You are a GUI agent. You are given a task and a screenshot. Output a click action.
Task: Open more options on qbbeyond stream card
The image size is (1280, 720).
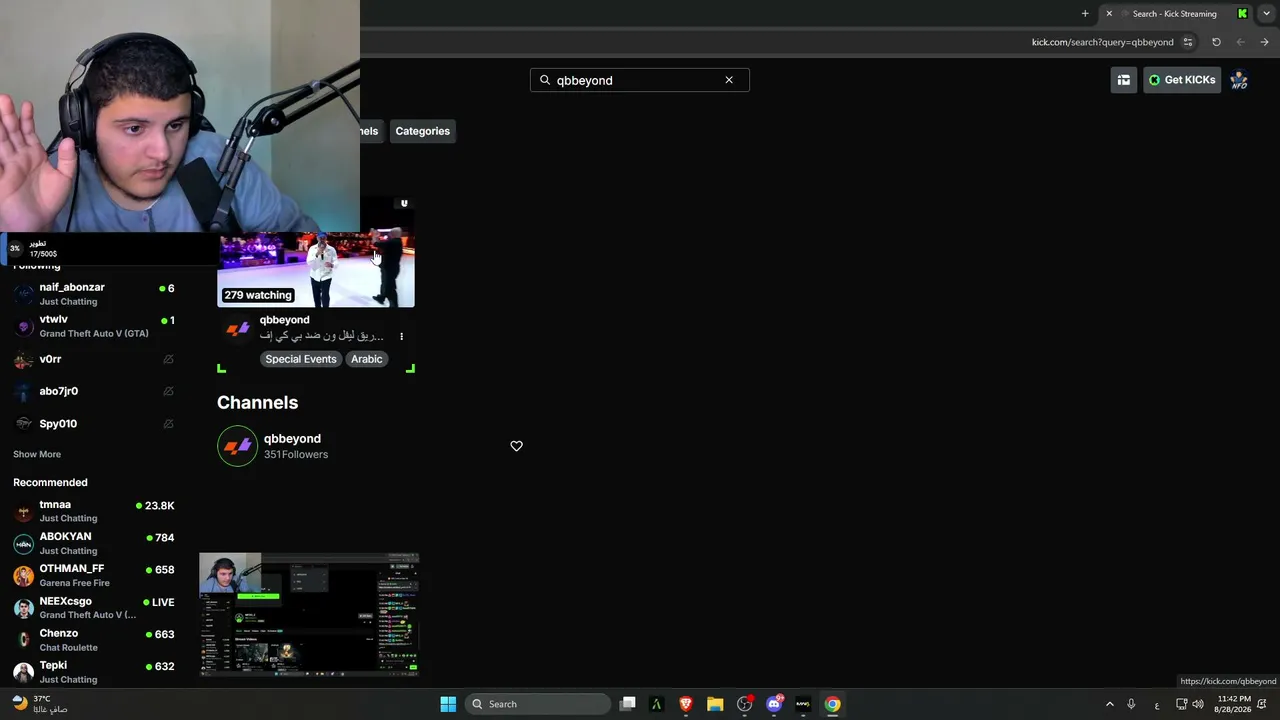(x=402, y=337)
